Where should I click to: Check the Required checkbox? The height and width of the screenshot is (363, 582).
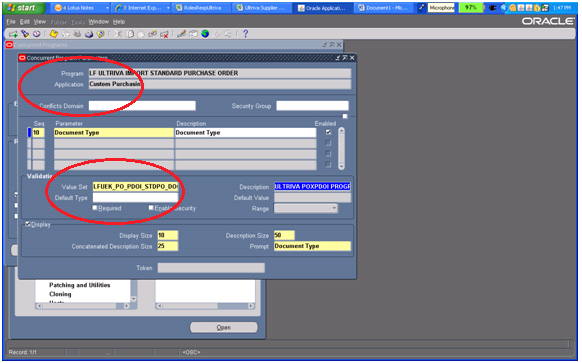point(95,208)
